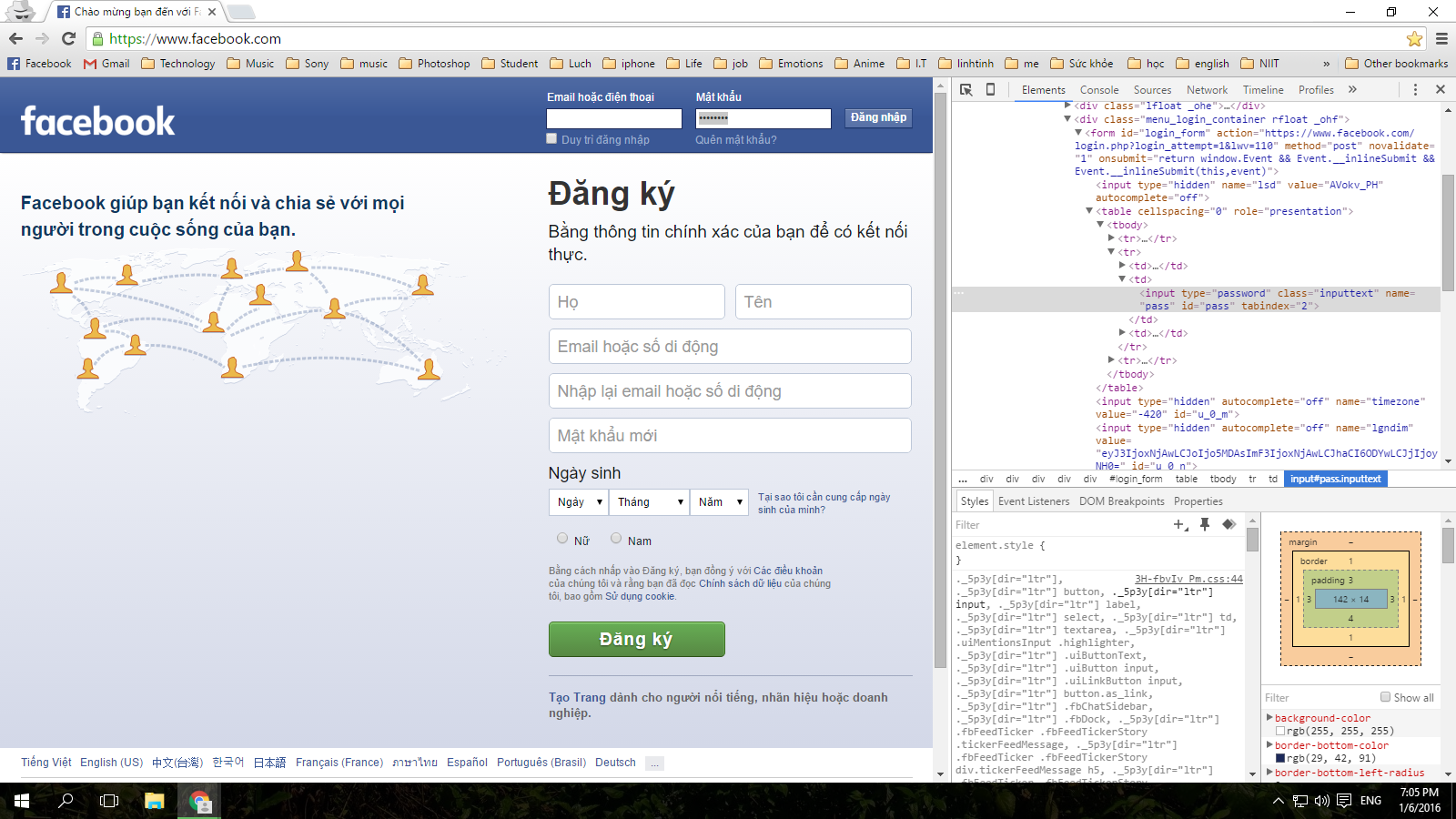Collapse the login_form node in DOM tree
The width and height of the screenshot is (1456, 819).
[x=1078, y=133]
